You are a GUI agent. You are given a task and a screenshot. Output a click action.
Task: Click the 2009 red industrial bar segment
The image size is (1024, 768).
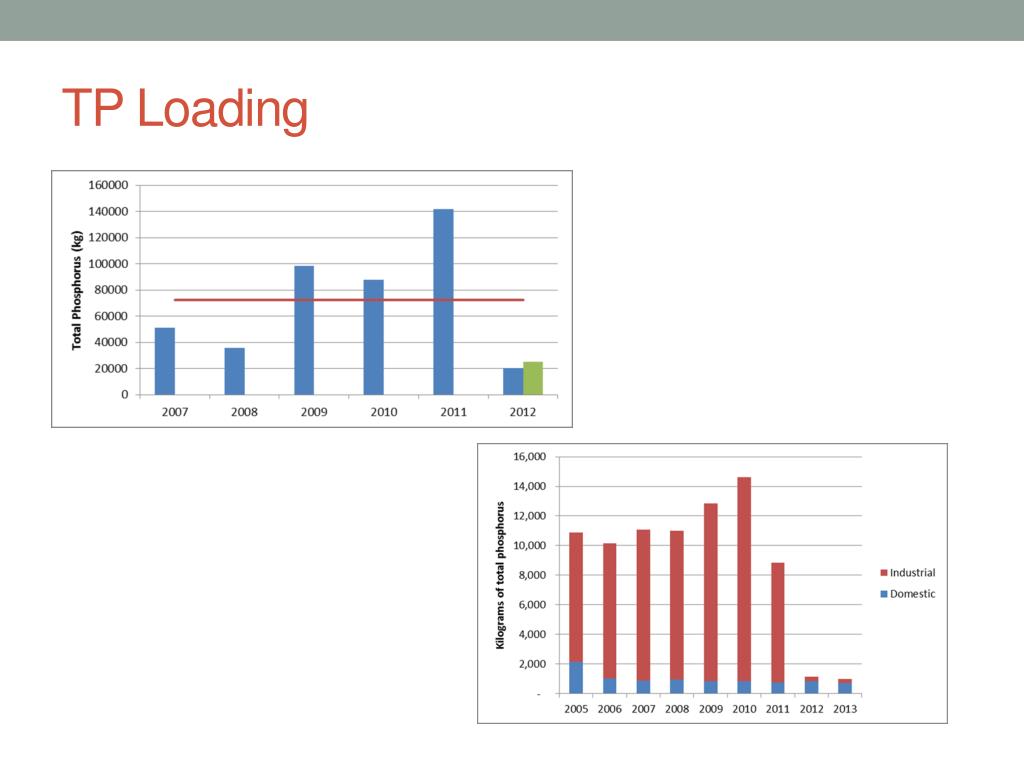711,592
